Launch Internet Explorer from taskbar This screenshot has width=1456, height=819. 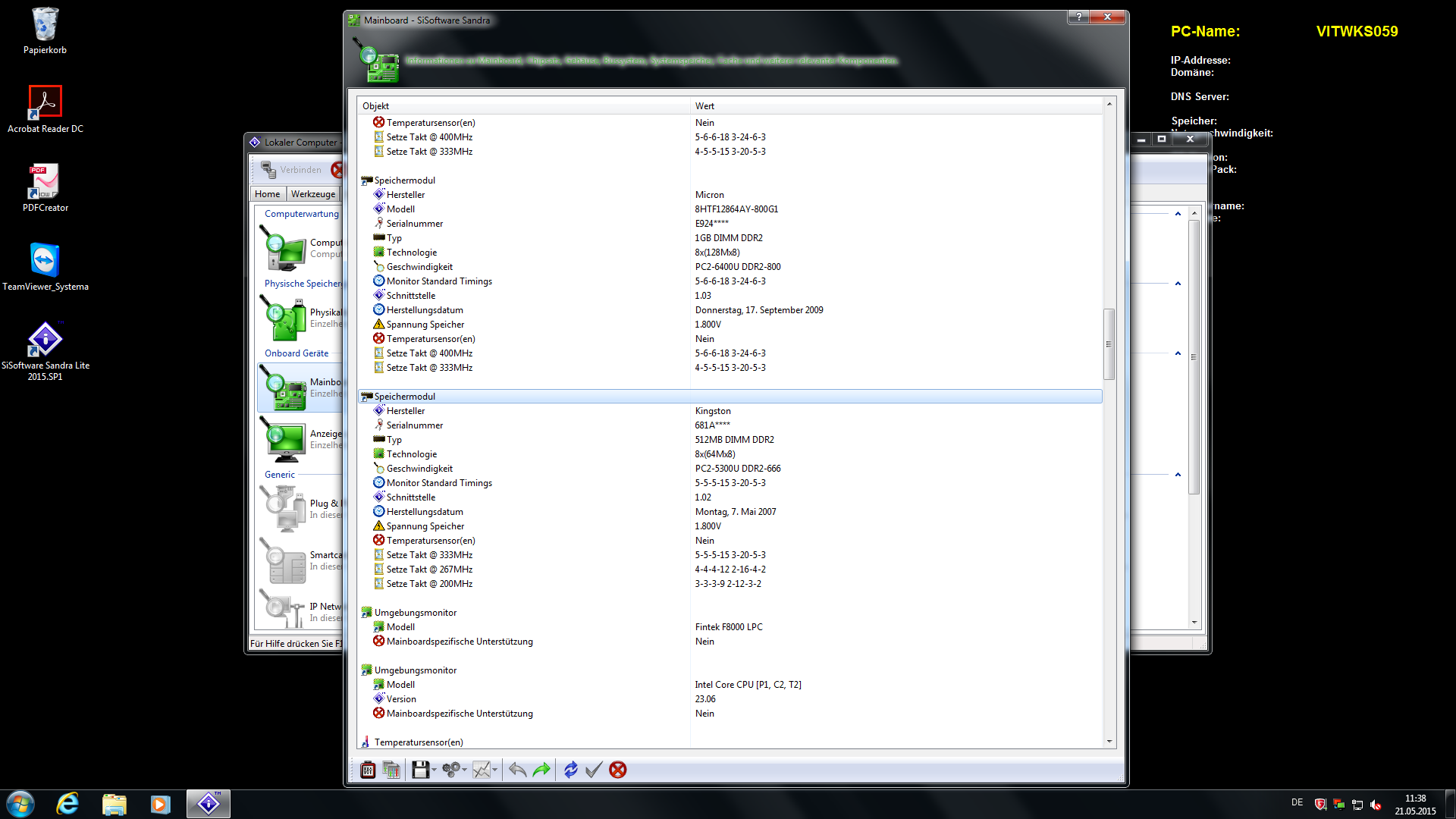68,804
